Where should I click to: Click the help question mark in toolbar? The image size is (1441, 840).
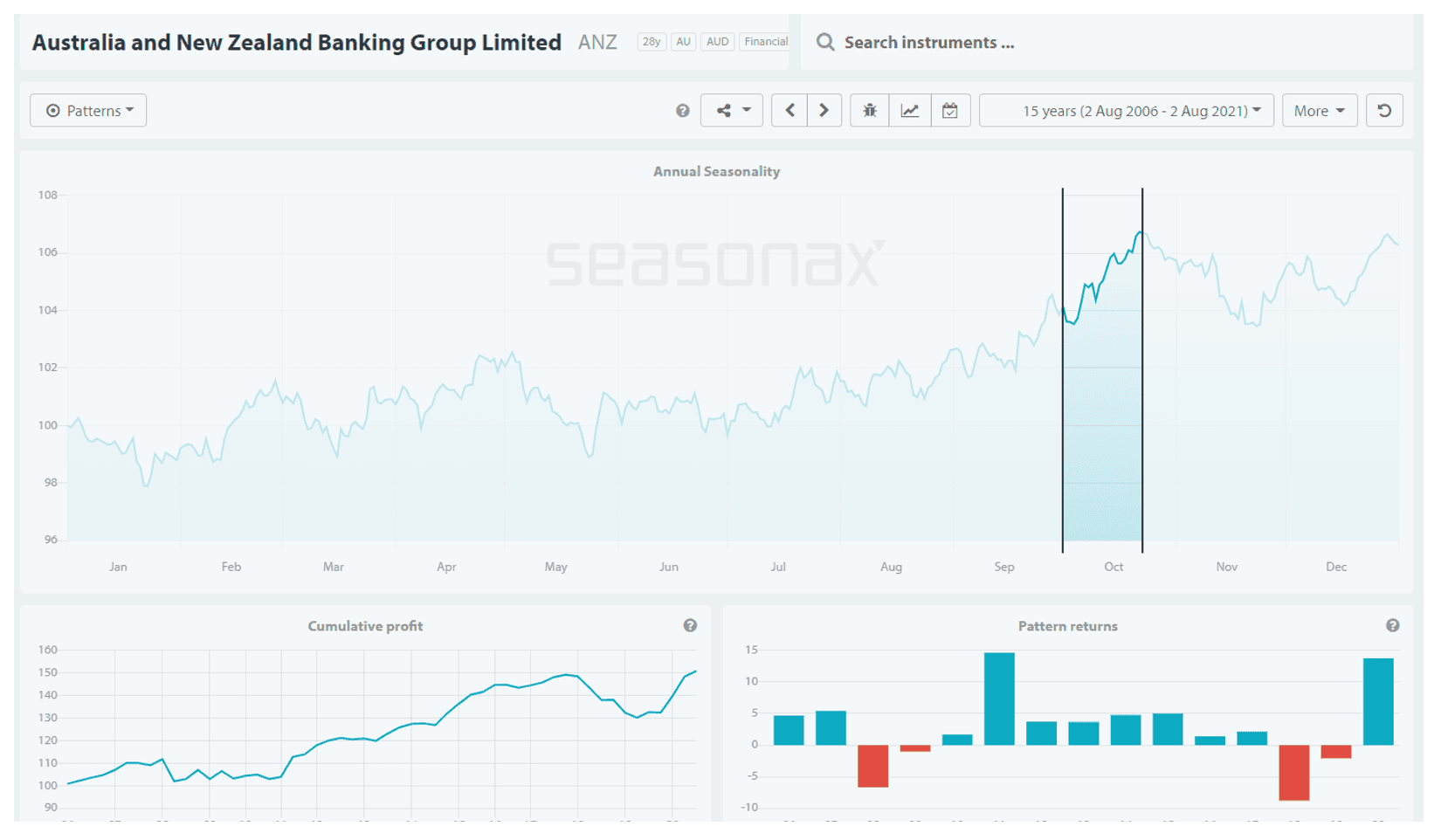(683, 111)
